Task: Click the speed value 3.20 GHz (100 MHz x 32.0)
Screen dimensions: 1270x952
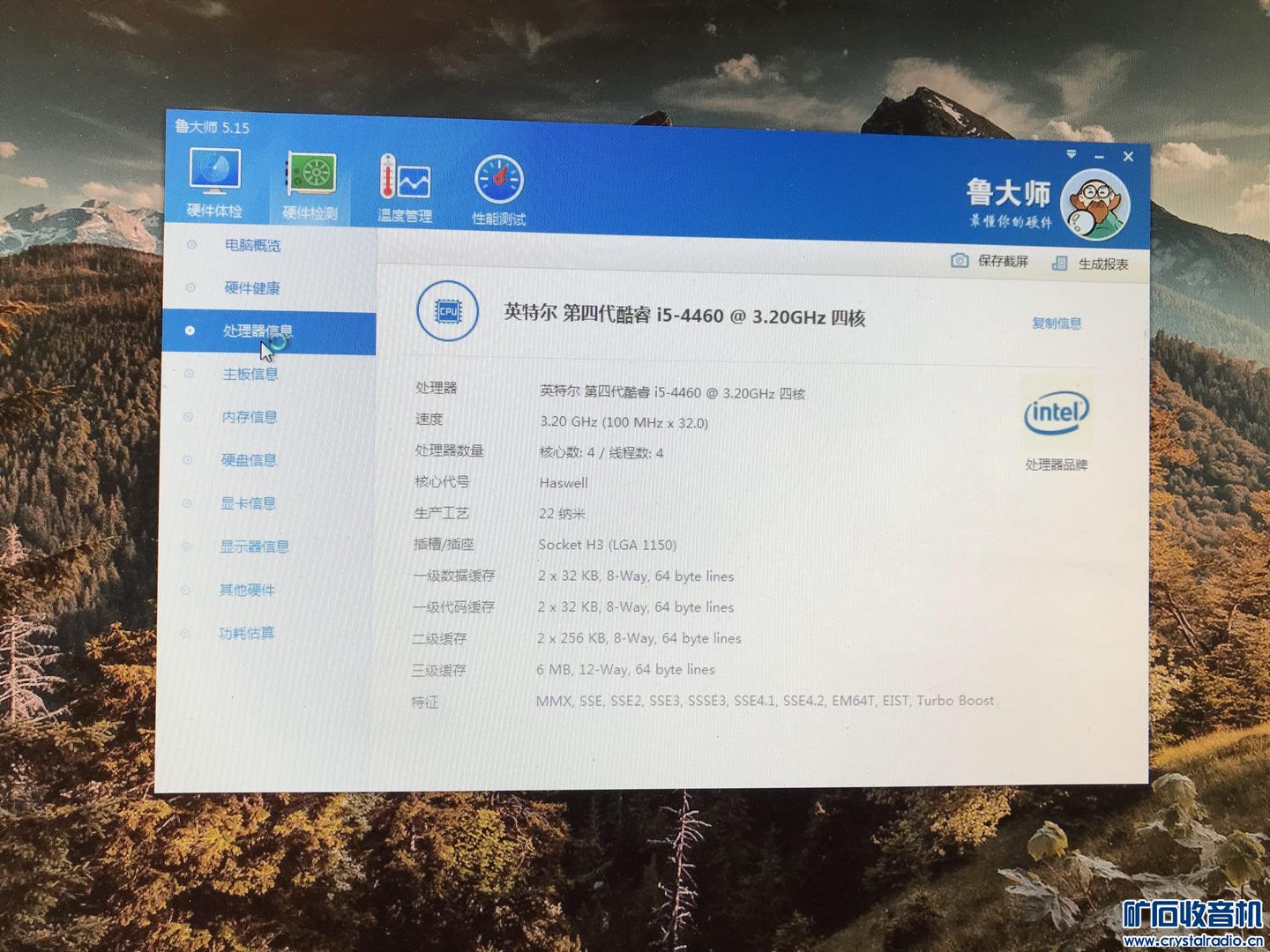Action: (624, 422)
